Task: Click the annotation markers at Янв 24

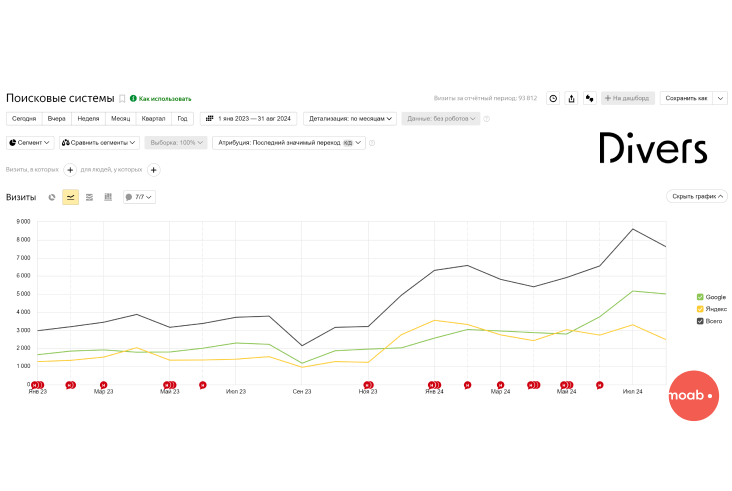Action: (x=434, y=385)
